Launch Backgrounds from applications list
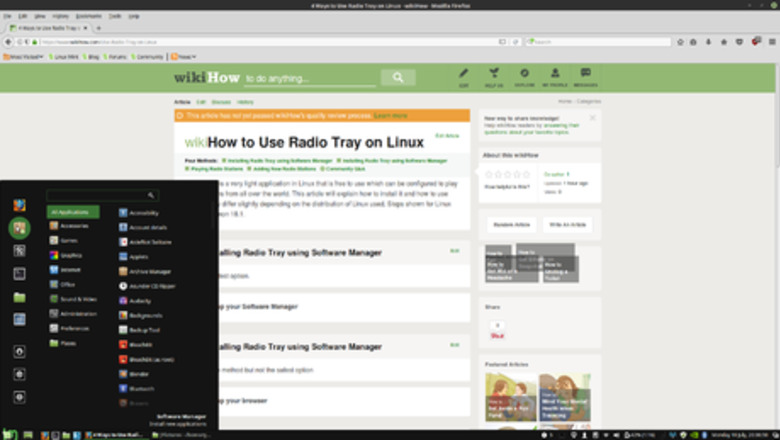Image resolution: width=780 pixels, height=440 pixels. [x=141, y=315]
